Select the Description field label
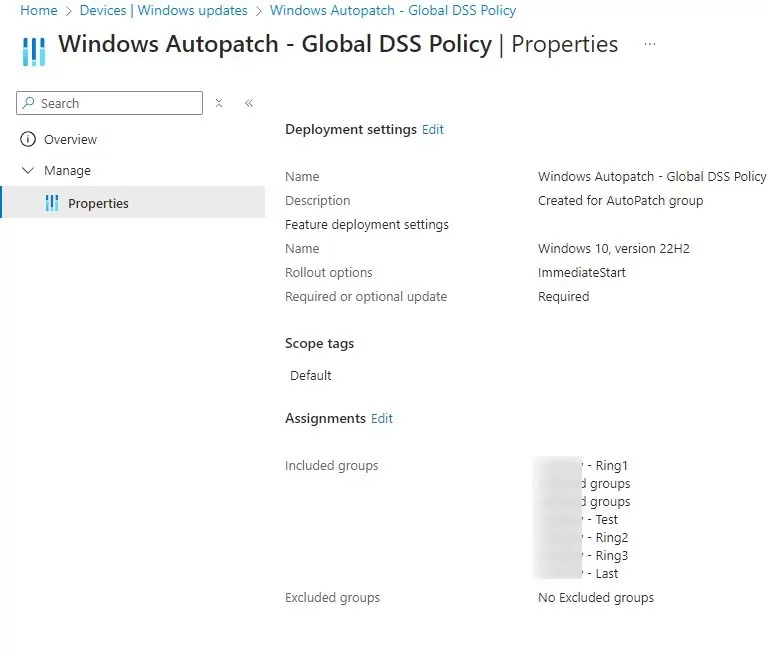769x652 pixels. tap(317, 200)
